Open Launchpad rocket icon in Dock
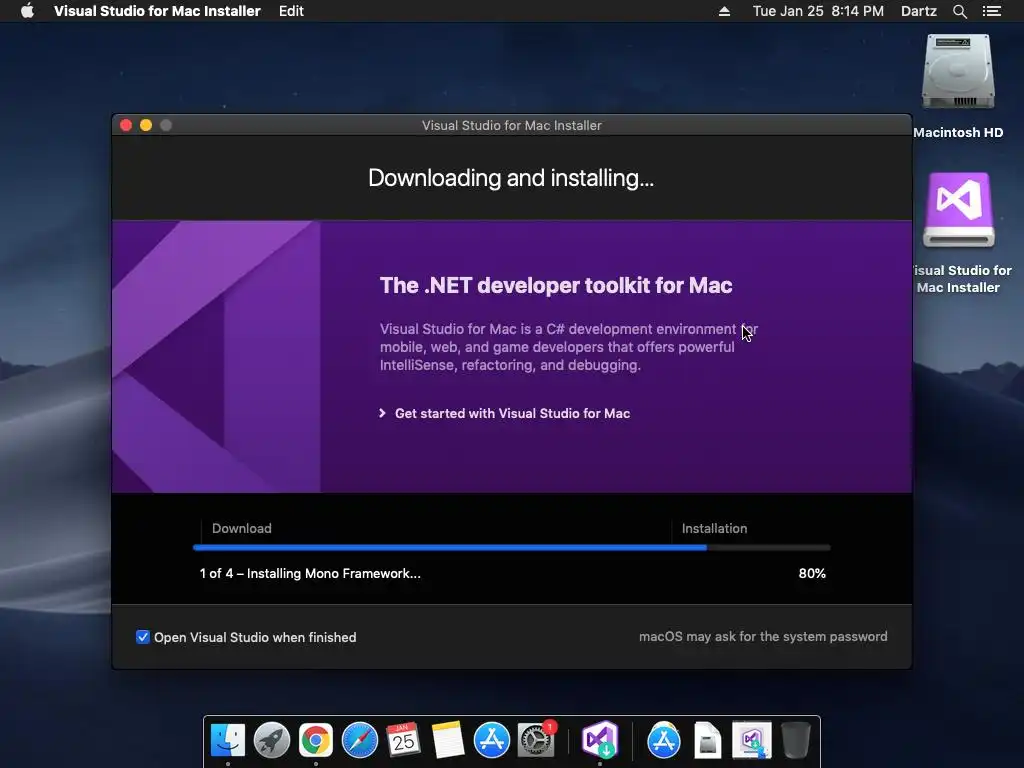 [x=272, y=740]
